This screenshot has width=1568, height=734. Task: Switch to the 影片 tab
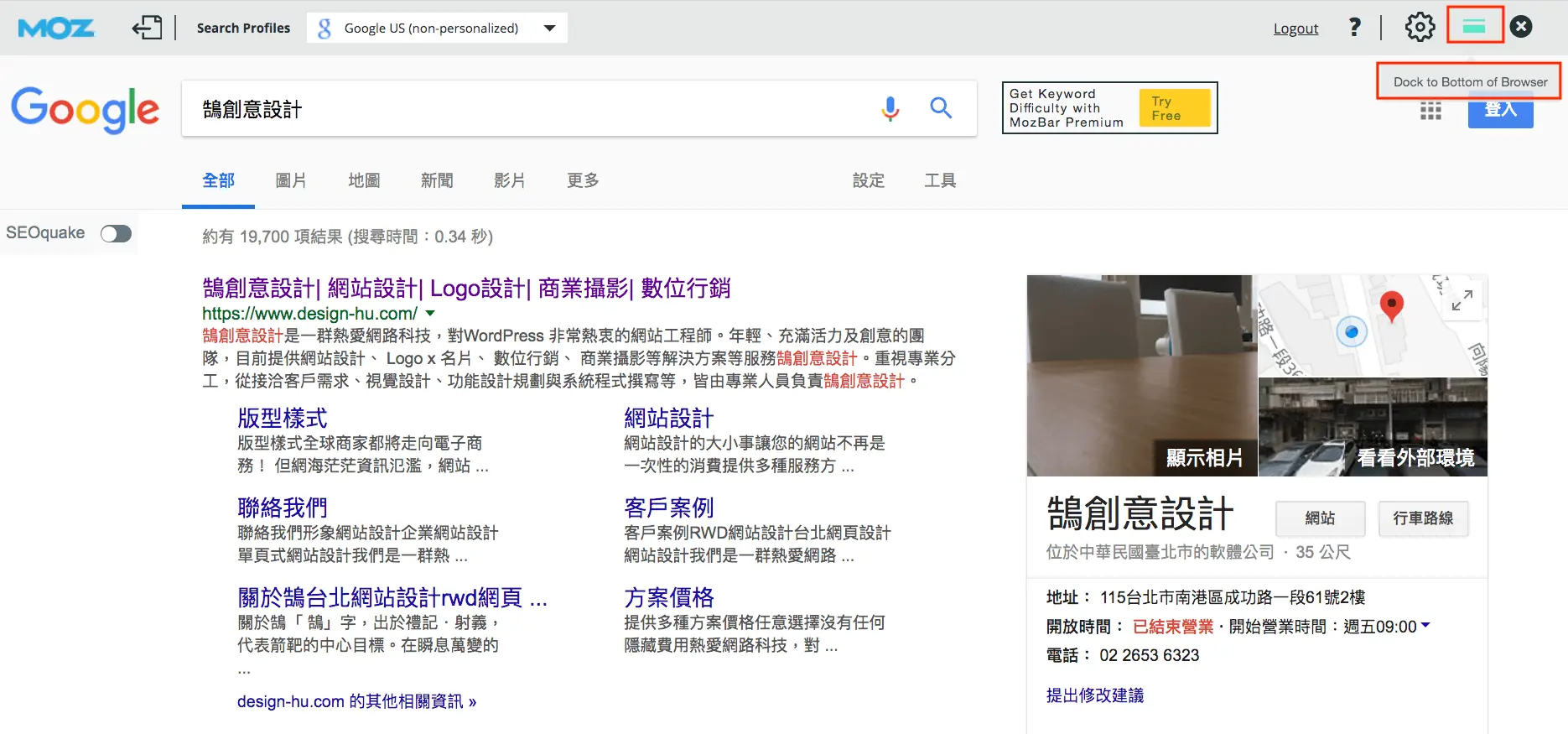[x=509, y=180]
